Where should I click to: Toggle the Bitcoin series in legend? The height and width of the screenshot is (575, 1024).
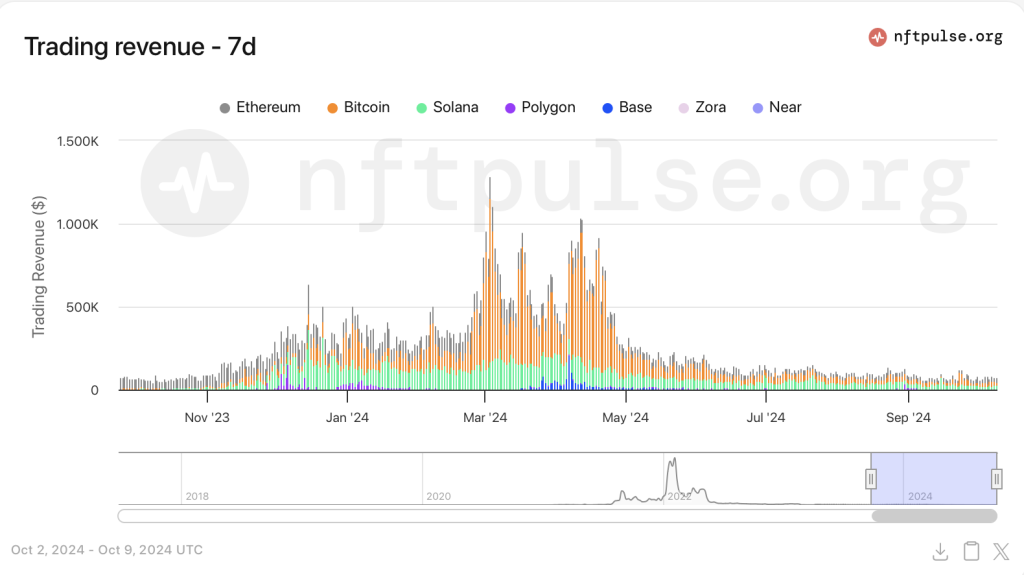point(359,107)
